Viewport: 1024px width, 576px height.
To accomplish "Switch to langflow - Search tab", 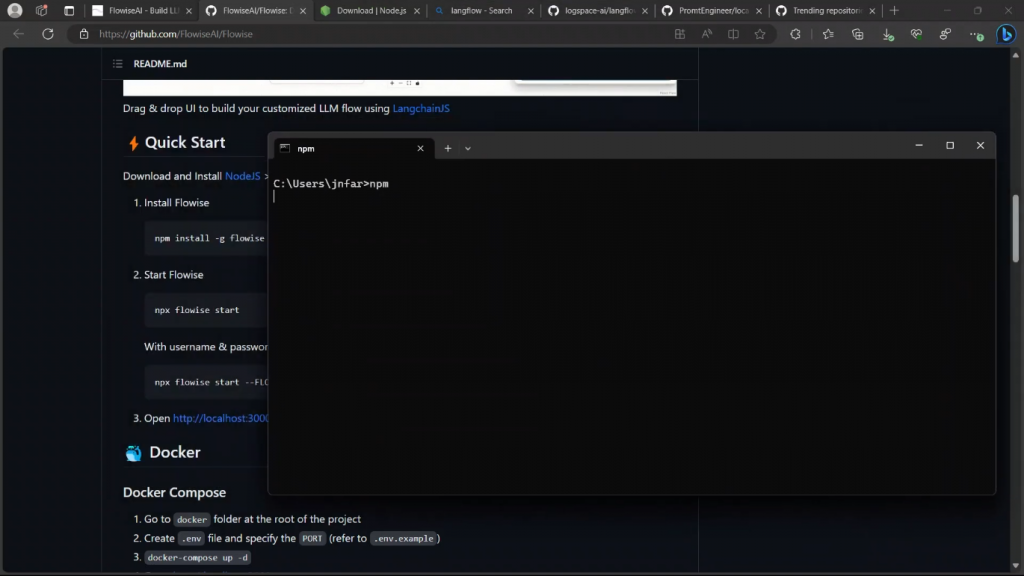I will tap(481, 10).
